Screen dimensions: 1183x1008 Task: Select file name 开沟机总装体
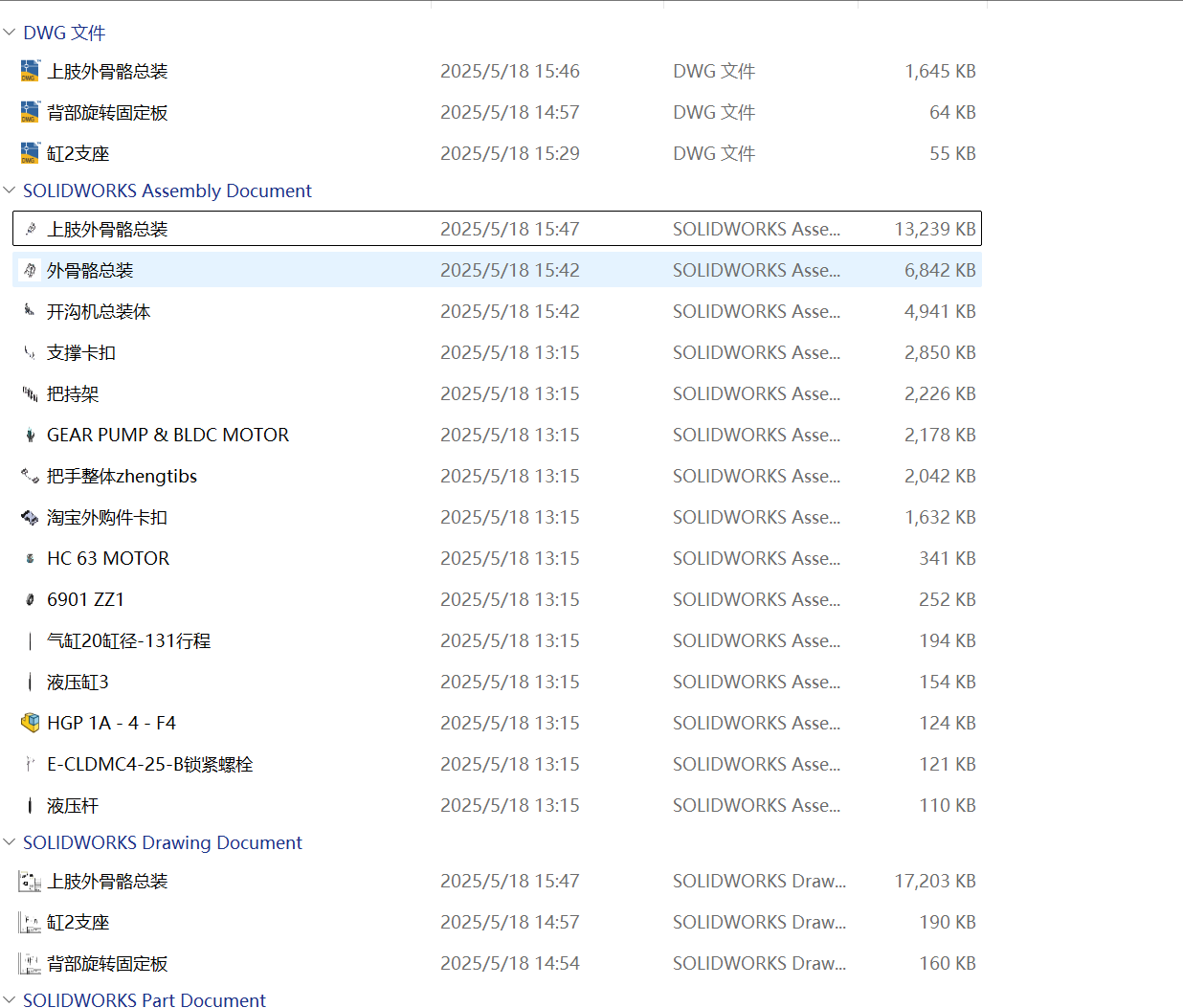(x=99, y=311)
